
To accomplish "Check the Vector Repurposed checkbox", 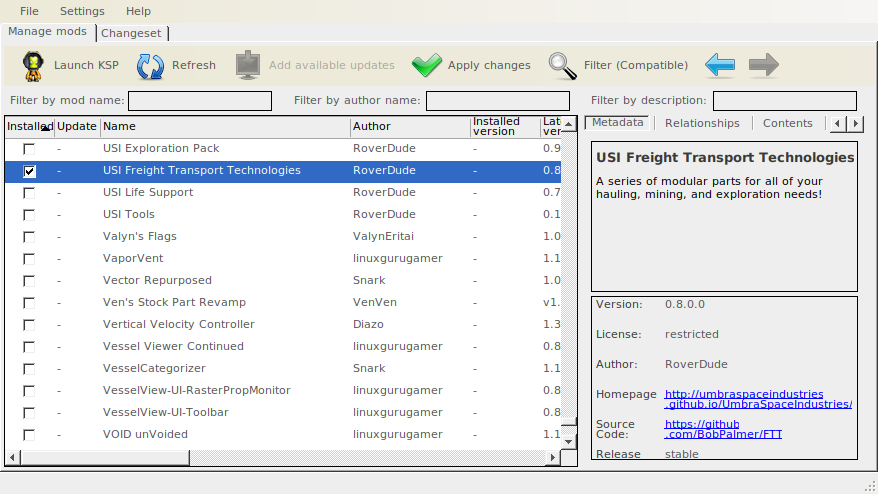I will tap(29, 281).
